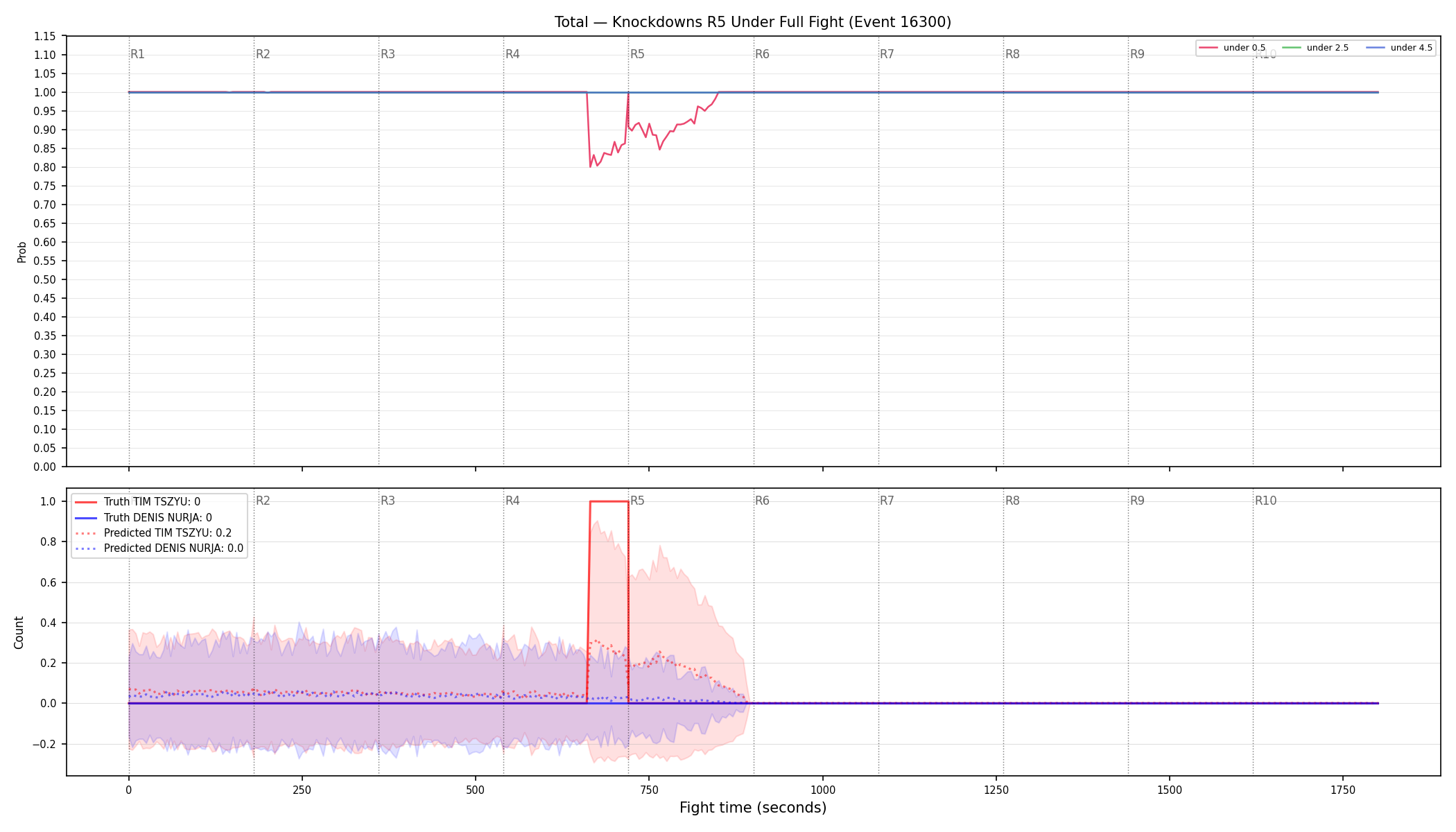
Task: Click the 1750 tick label on the x-axis
Action: click(x=1343, y=790)
